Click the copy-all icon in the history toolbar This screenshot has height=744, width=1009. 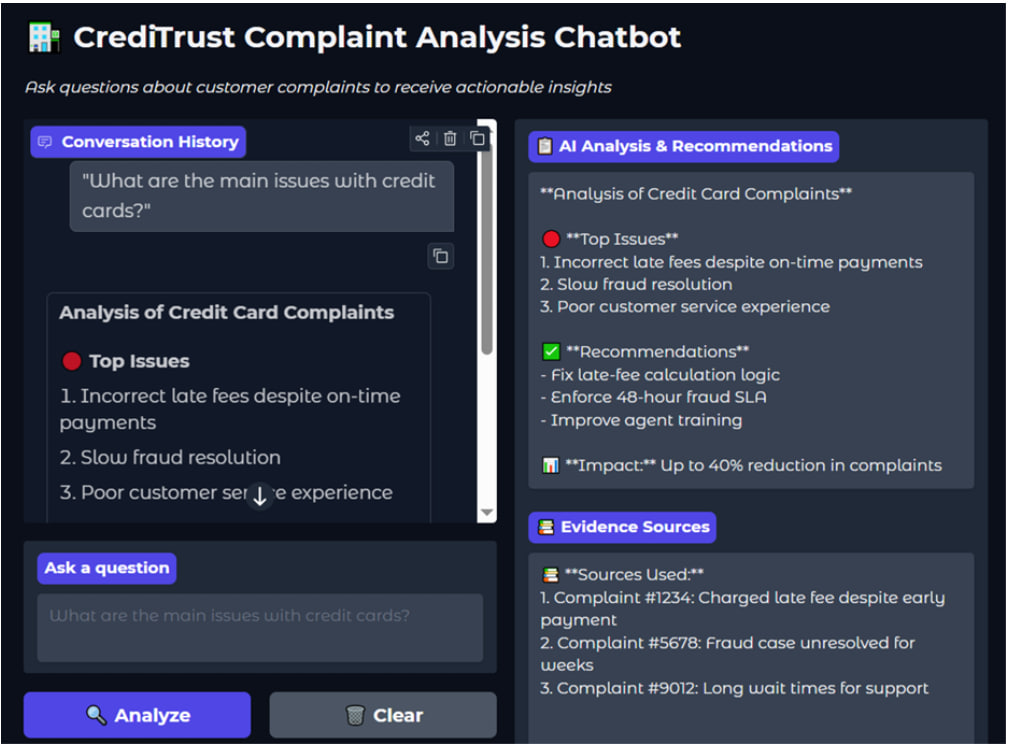point(478,139)
